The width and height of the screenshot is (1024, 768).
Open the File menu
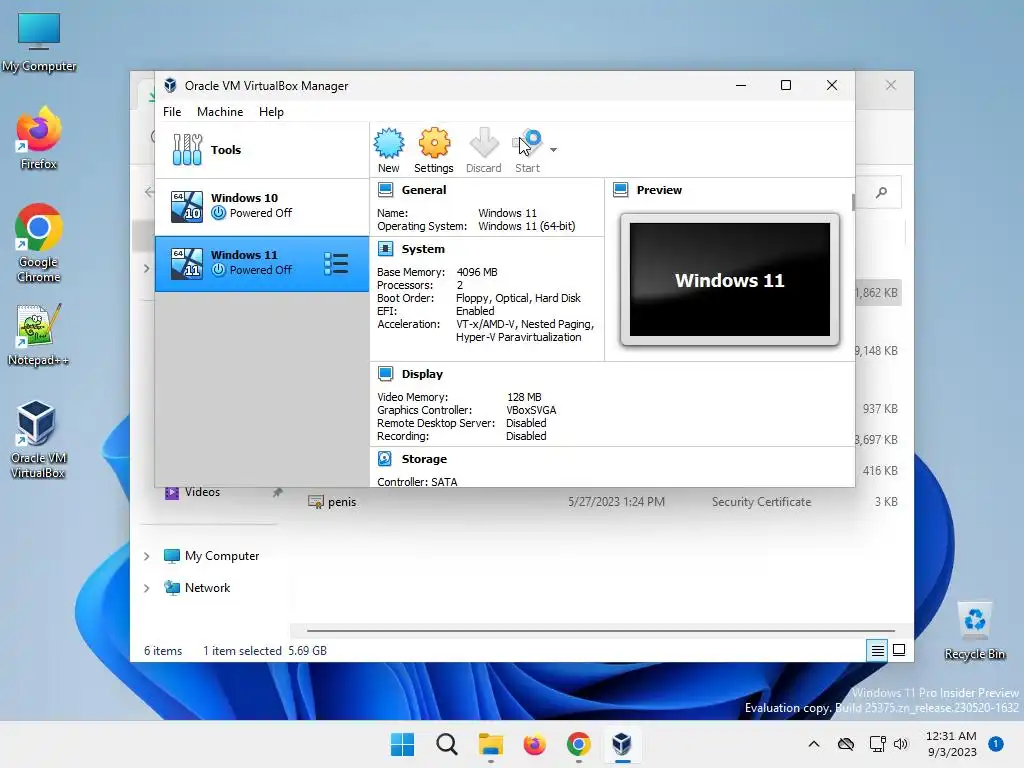tap(172, 112)
